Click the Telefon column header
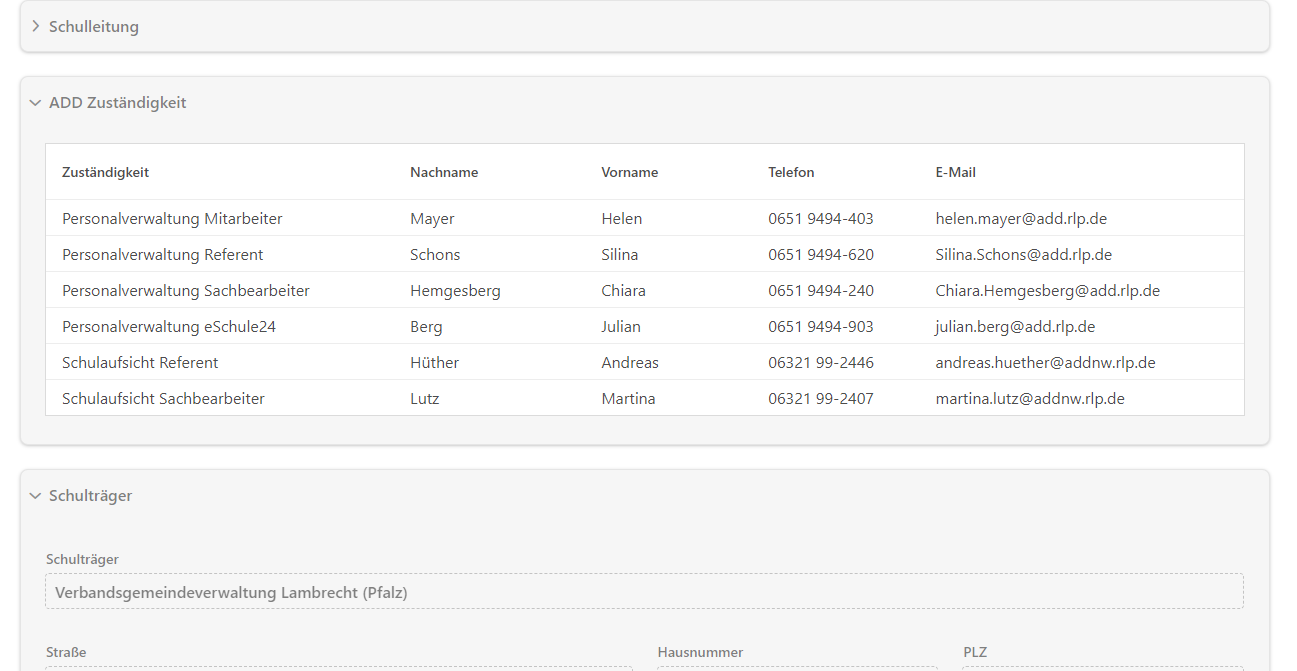Viewport: 1297px width, 671px height. (791, 172)
